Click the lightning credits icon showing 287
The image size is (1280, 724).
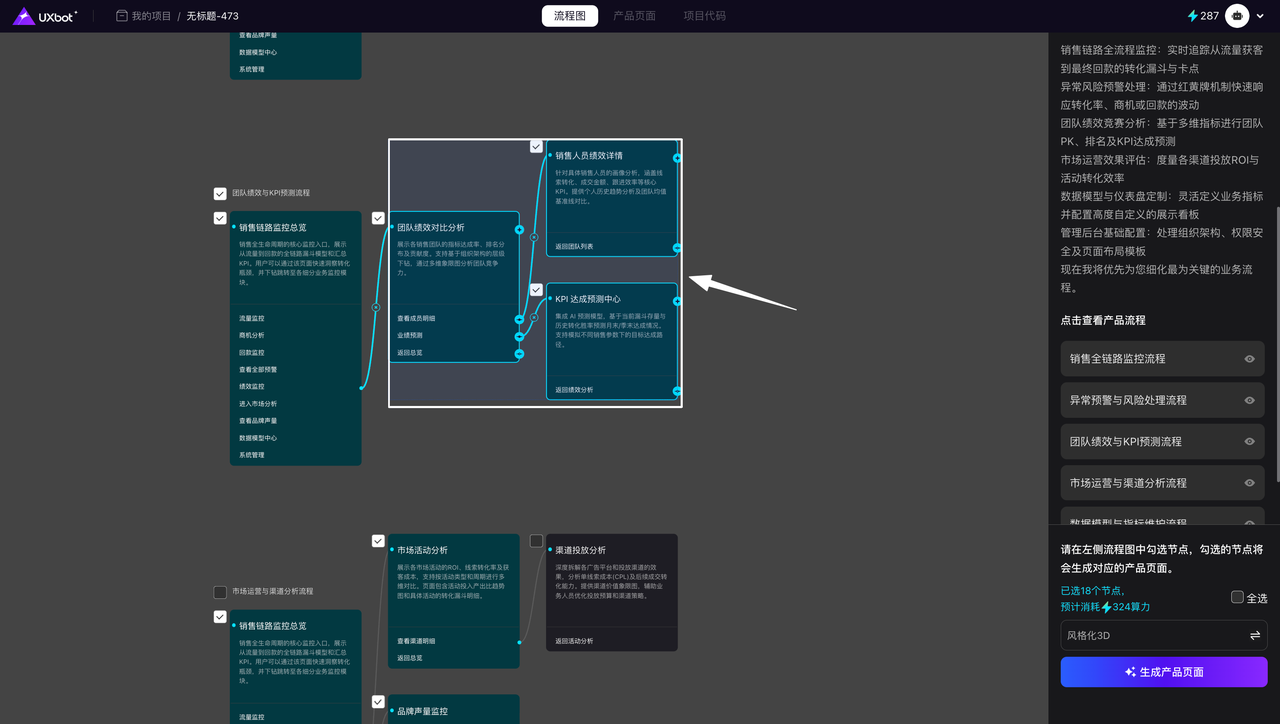tap(1192, 16)
